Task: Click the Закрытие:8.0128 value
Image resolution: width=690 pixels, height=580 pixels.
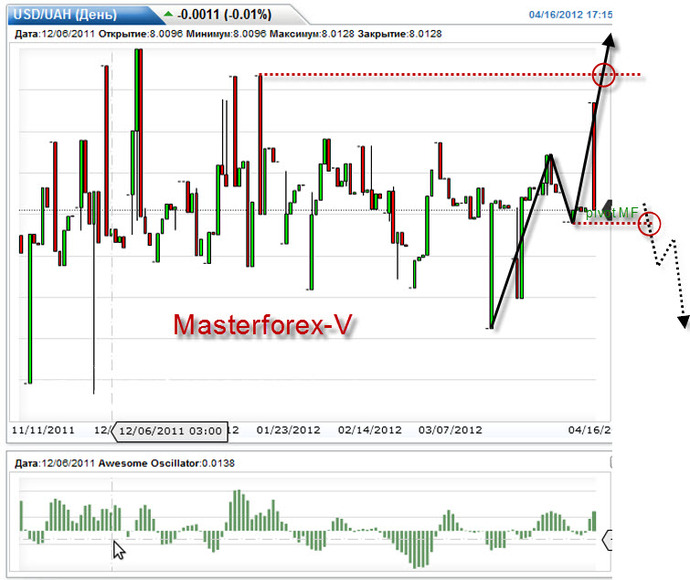Action: click(400, 34)
